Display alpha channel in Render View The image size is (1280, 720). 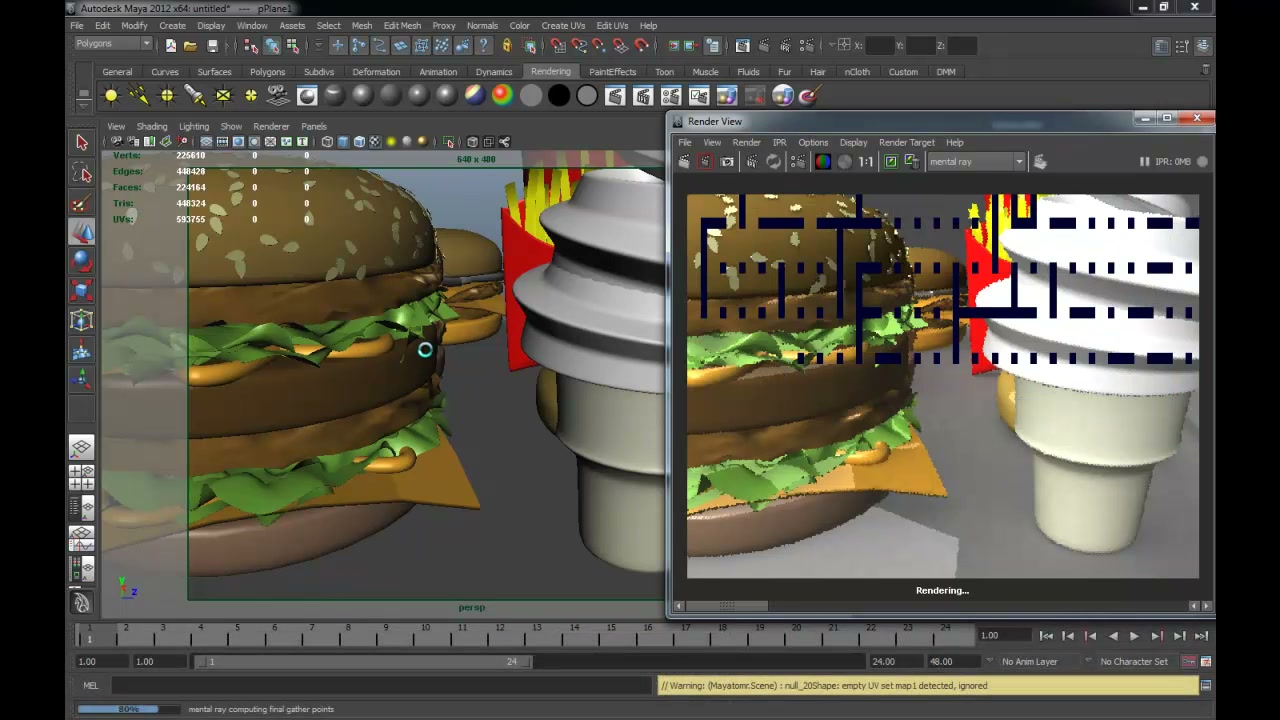(844, 162)
